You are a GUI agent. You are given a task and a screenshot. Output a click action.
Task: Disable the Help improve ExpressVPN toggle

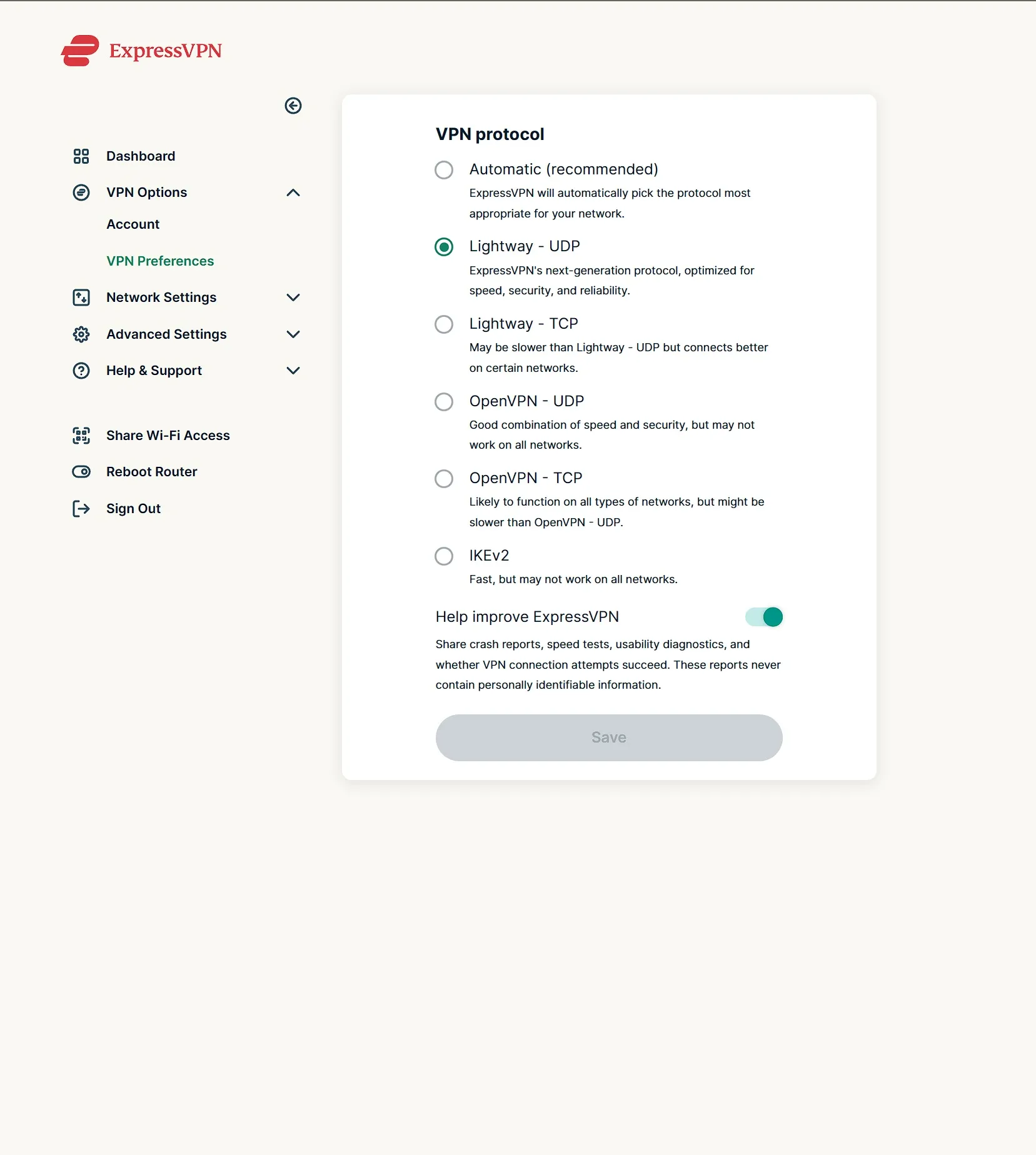click(764, 617)
